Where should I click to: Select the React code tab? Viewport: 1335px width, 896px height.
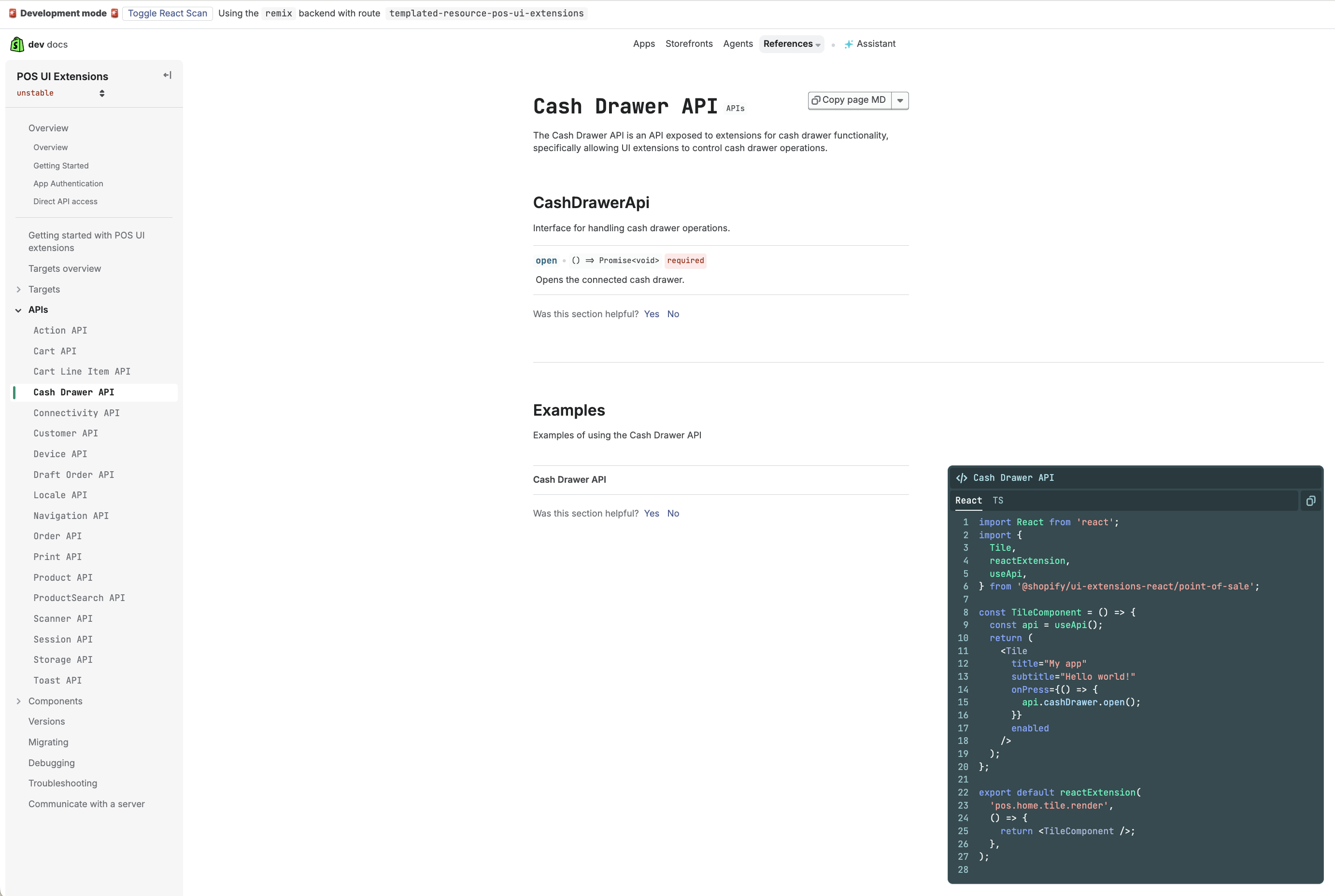(968, 500)
